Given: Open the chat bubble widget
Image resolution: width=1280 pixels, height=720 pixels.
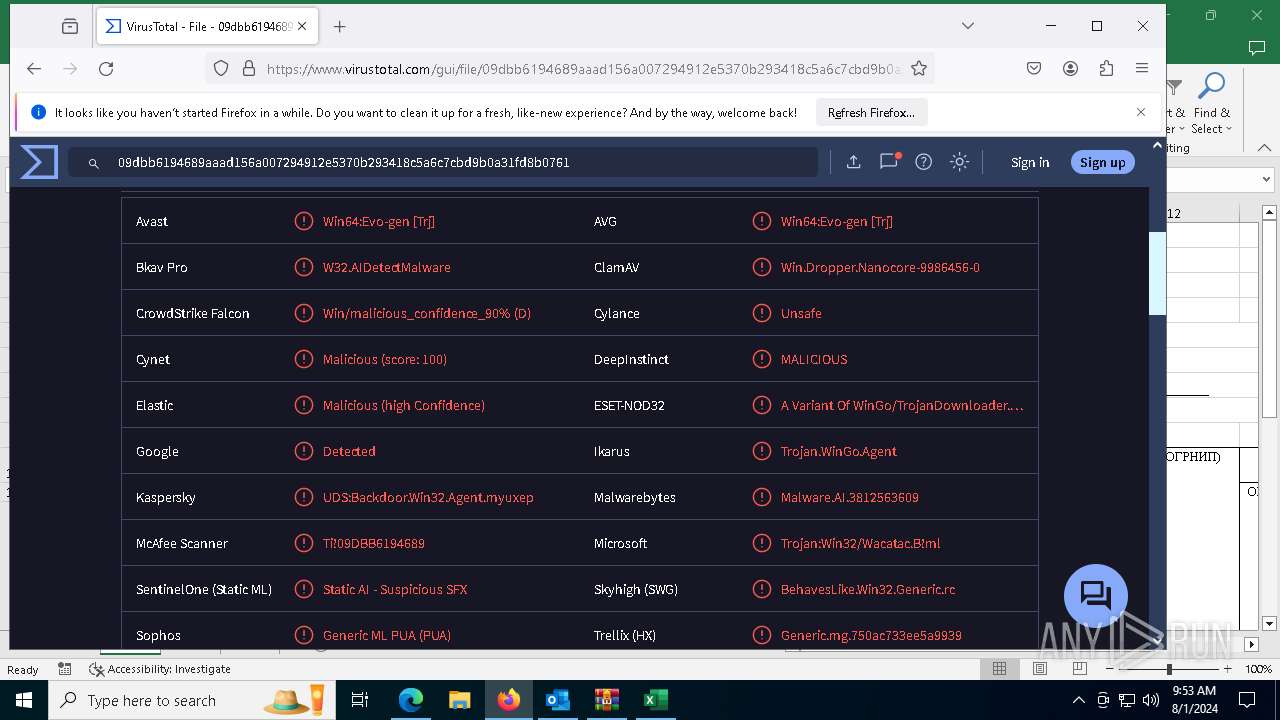Looking at the screenshot, I should [x=1096, y=596].
